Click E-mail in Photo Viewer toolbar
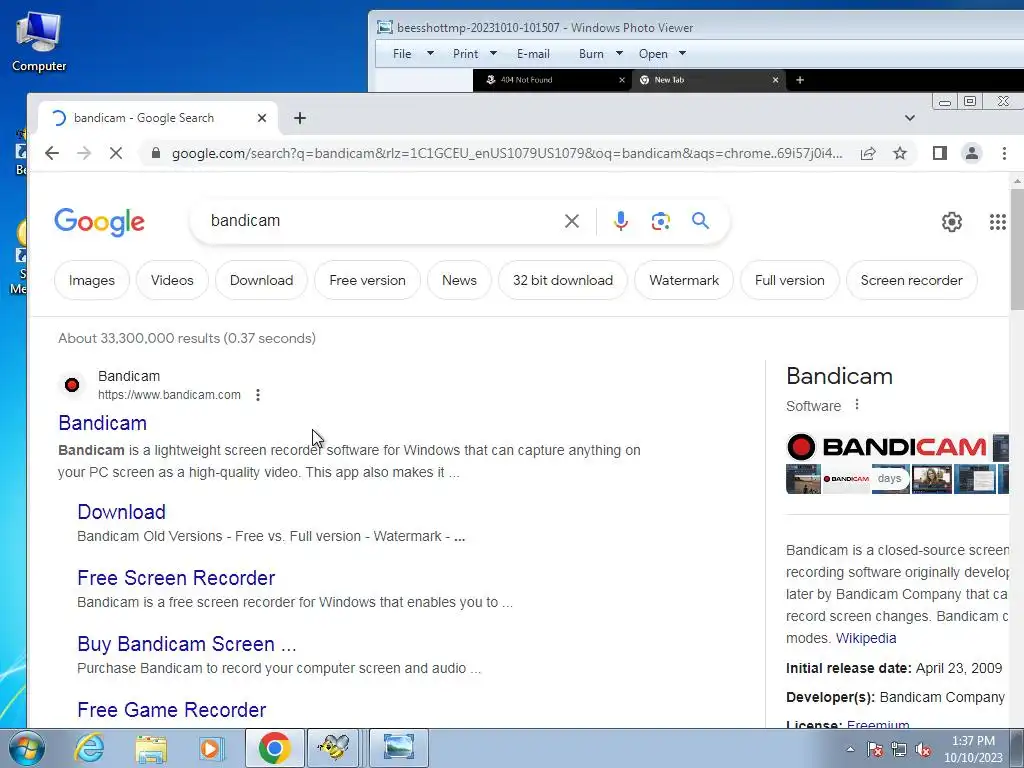 (533, 54)
